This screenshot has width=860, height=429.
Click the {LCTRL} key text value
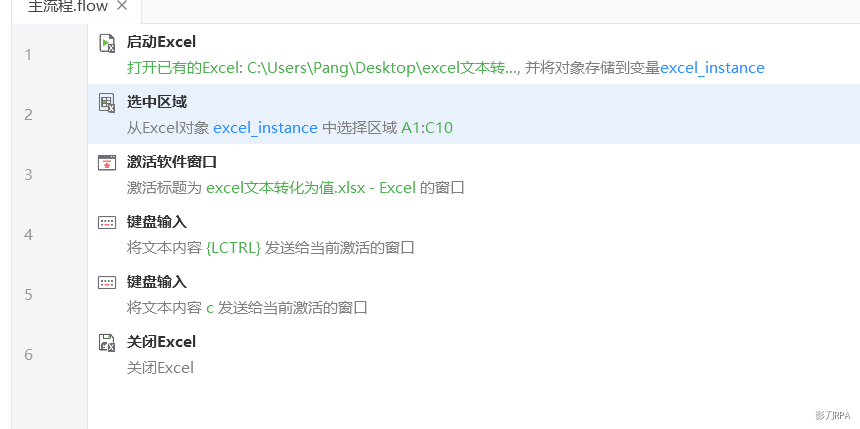tap(234, 248)
